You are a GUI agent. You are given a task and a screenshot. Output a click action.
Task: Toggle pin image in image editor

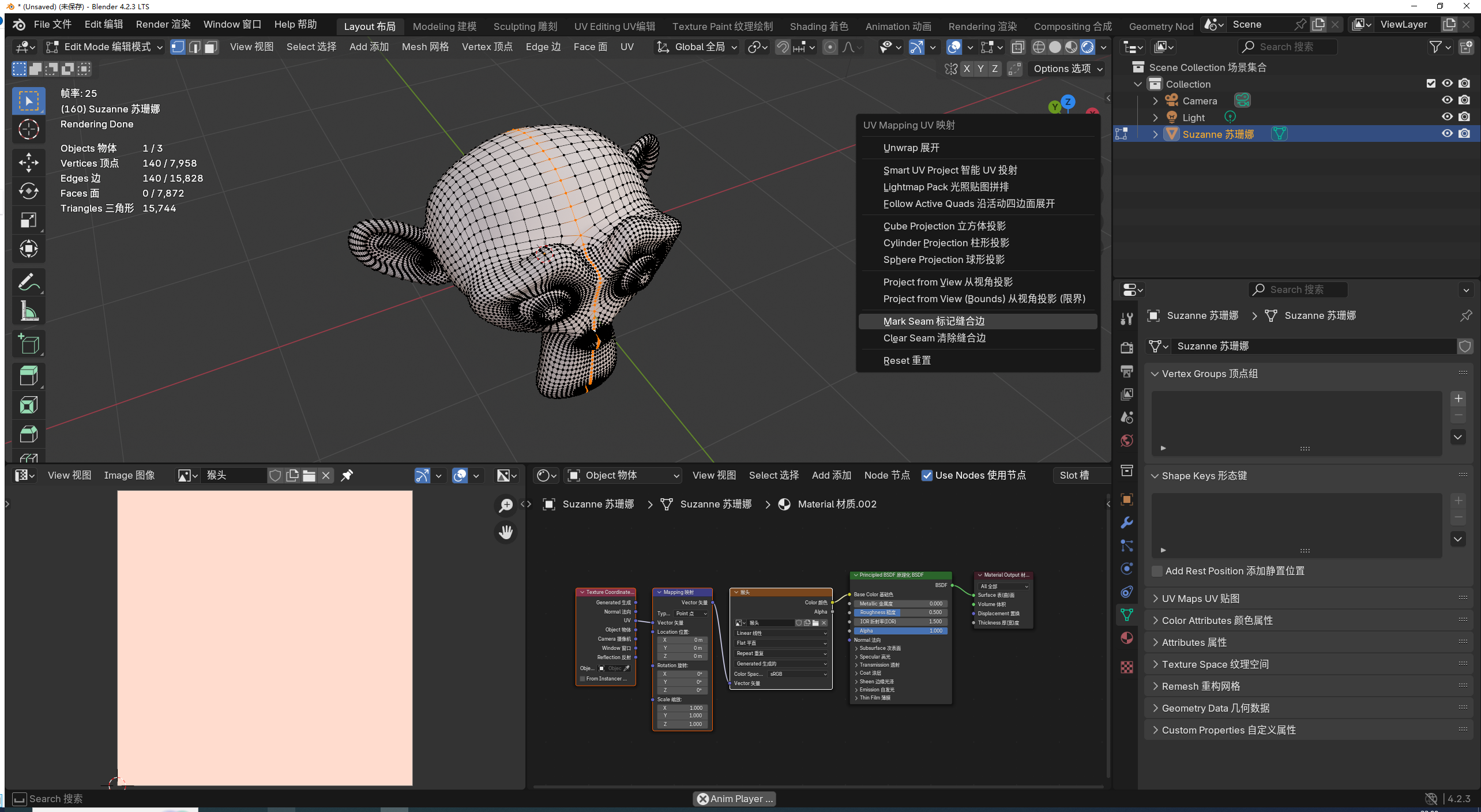(347, 475)
